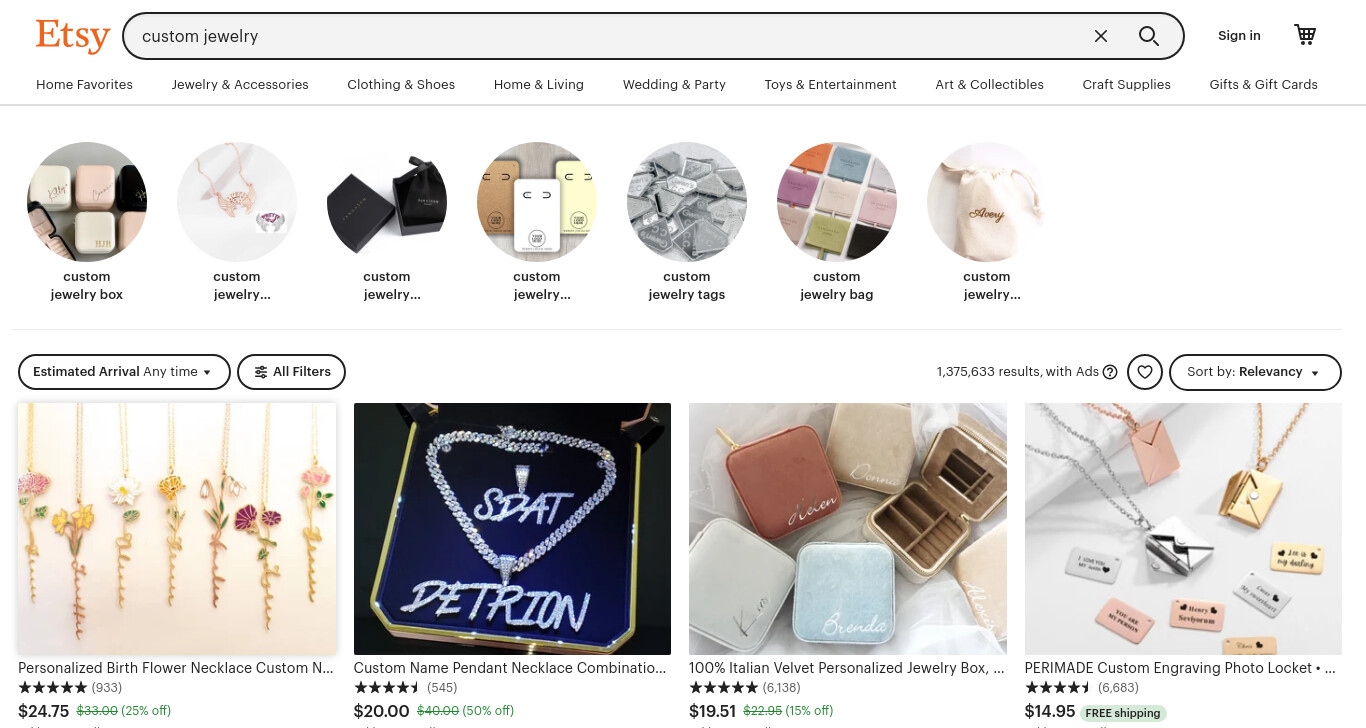The image size is (1366, 728).
Task: Open All Filters panel
Action: [292, 372]
